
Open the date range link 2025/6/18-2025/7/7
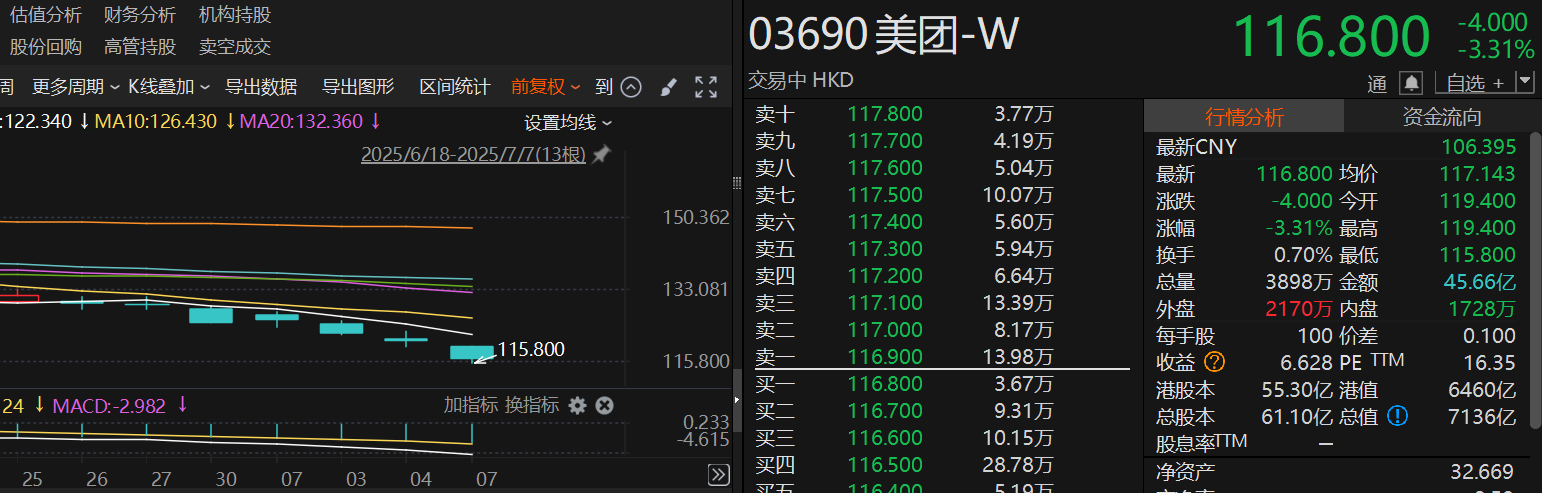click(x=473, y=156)
